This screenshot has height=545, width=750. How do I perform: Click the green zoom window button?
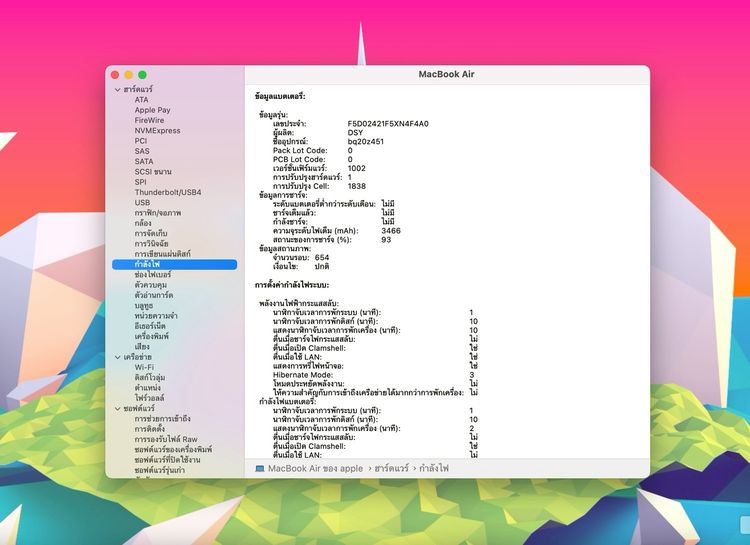click(142, 75)
